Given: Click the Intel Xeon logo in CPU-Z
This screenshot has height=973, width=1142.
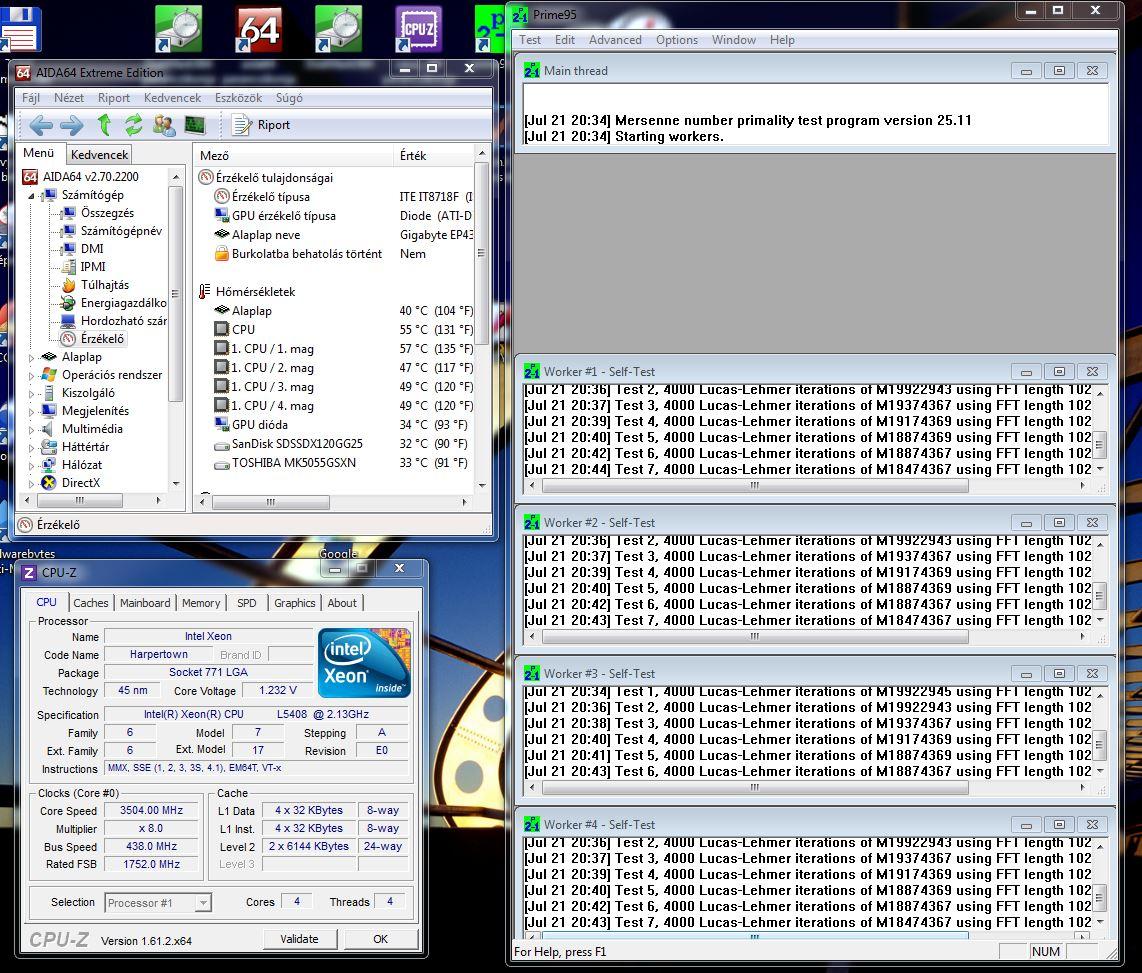Looking at the screenshot, I should click(x=364, y=663).
